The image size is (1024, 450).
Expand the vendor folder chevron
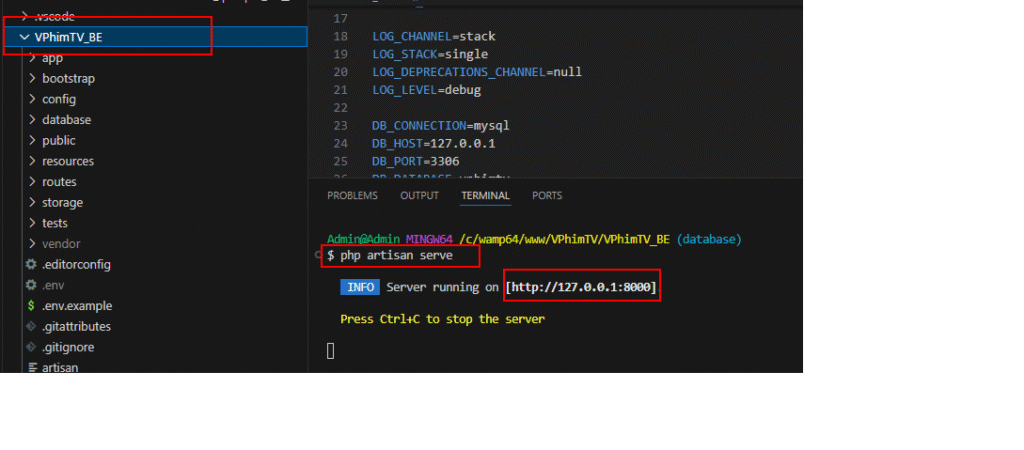[32, 244]
